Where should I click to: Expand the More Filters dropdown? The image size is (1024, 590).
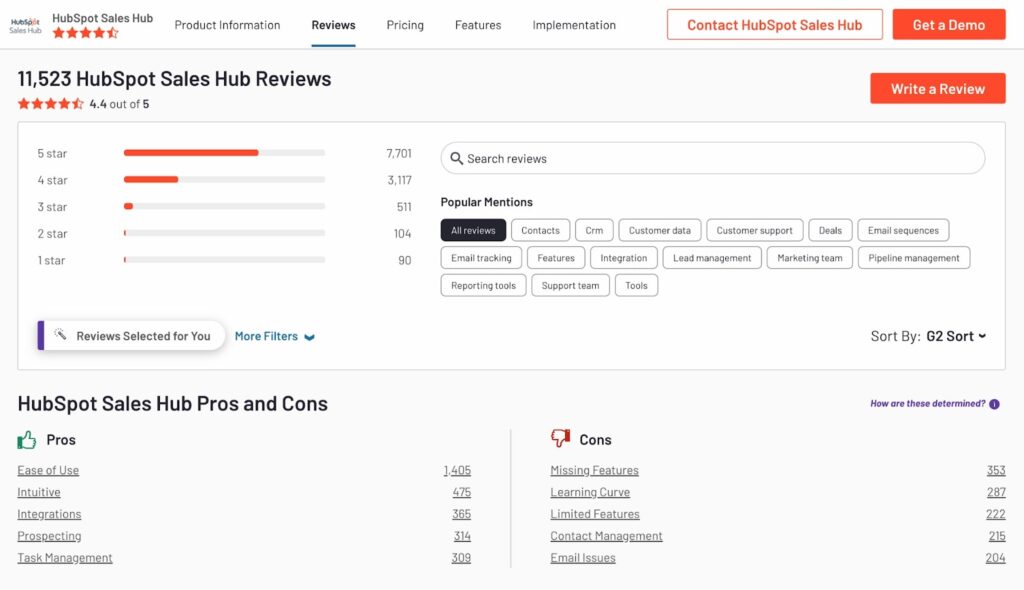pos(274,336)
